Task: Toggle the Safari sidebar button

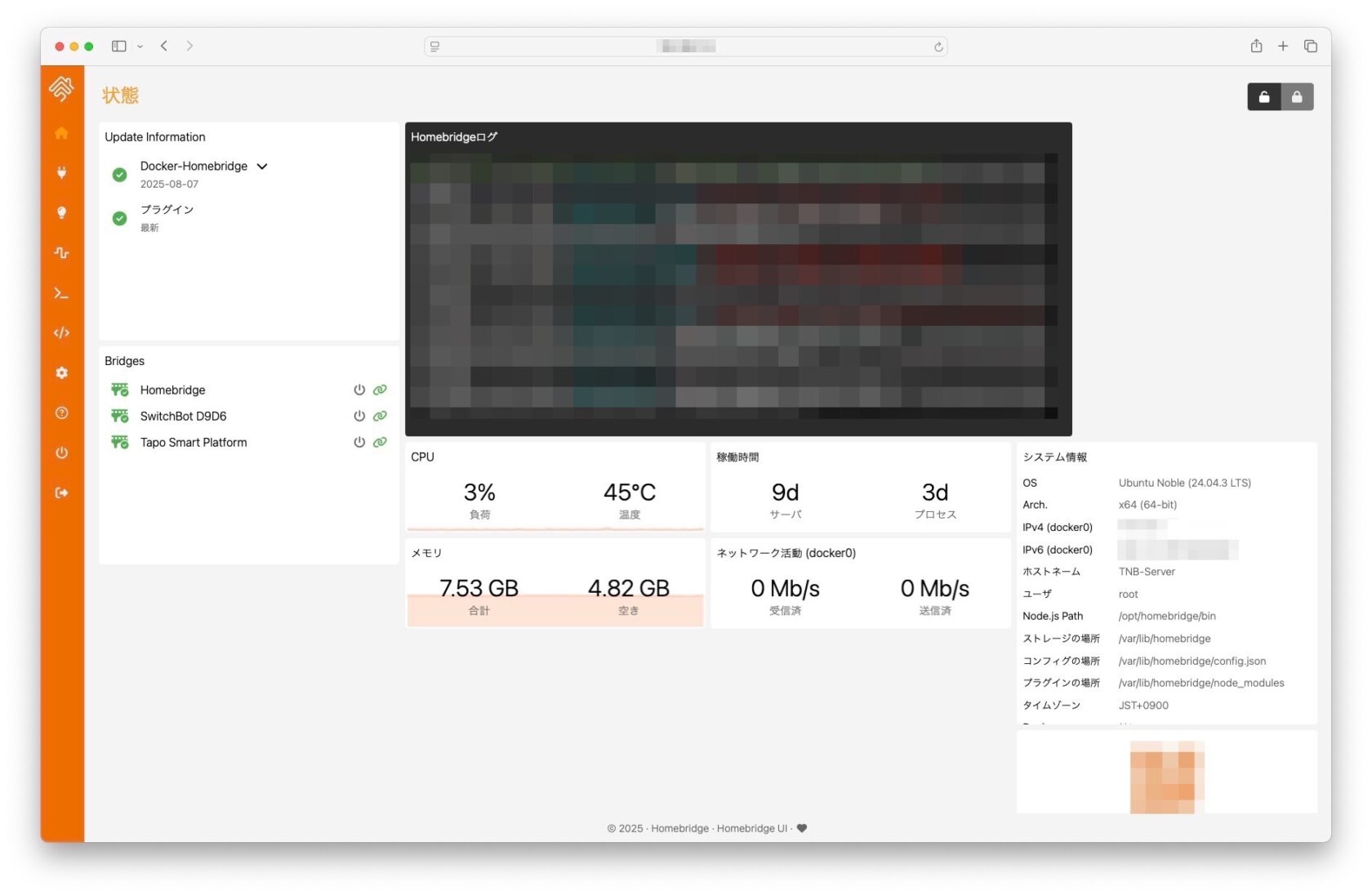Action: tap(119, 47)
